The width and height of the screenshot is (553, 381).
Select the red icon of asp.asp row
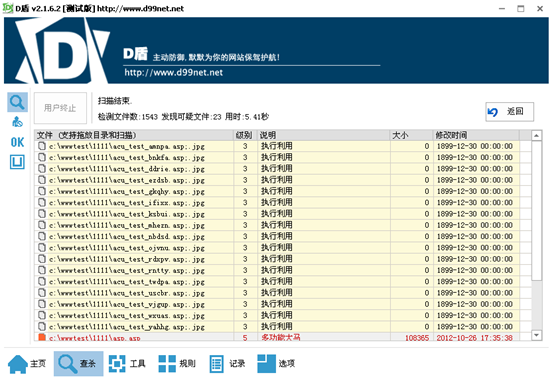pyautogui.click(x=42, y=337)
